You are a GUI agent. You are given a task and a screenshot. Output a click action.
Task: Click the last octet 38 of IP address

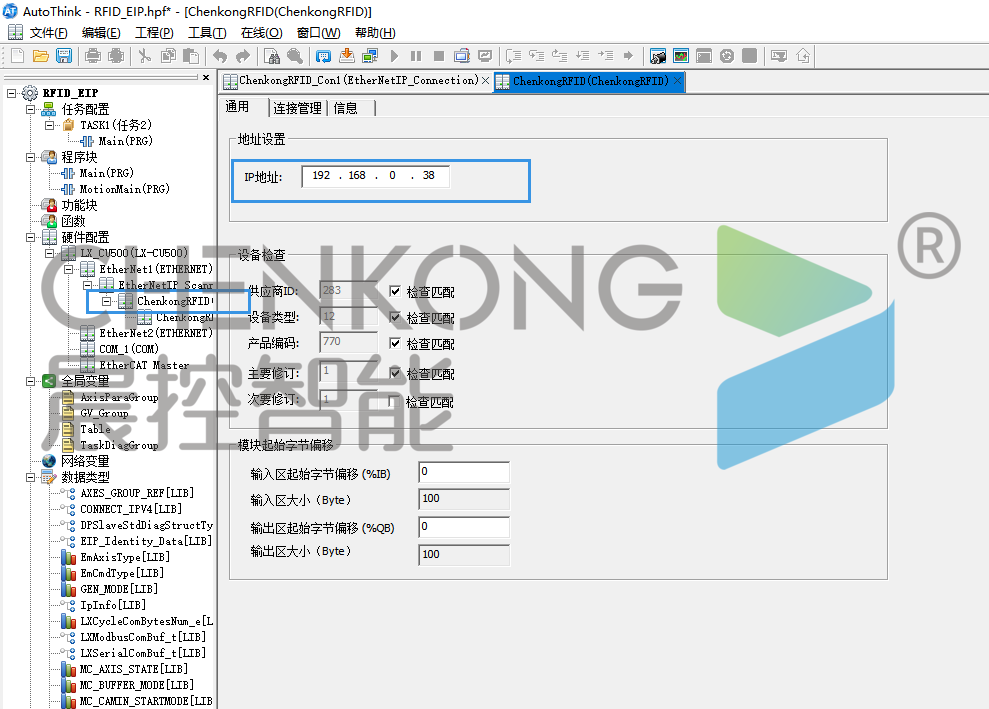(429, 175)
